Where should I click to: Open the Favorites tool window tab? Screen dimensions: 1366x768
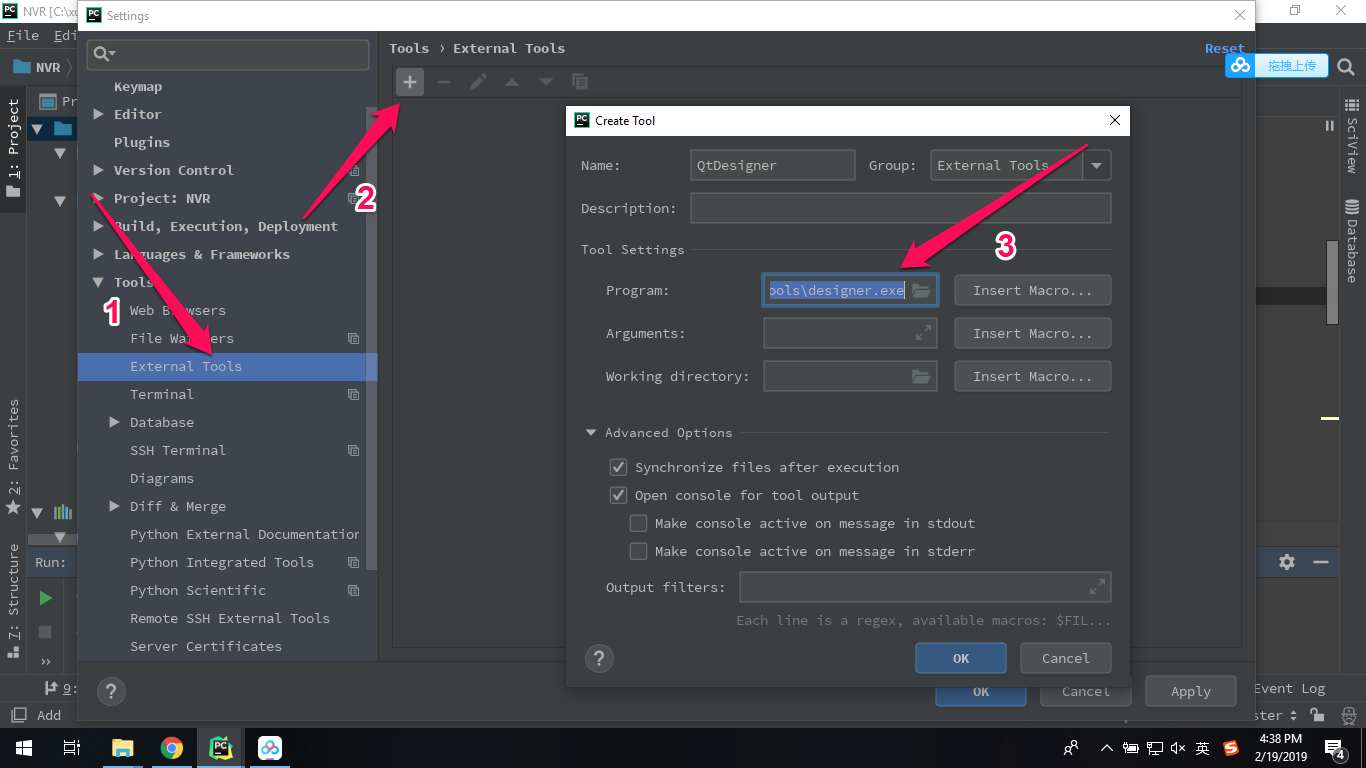coord(13,457)
